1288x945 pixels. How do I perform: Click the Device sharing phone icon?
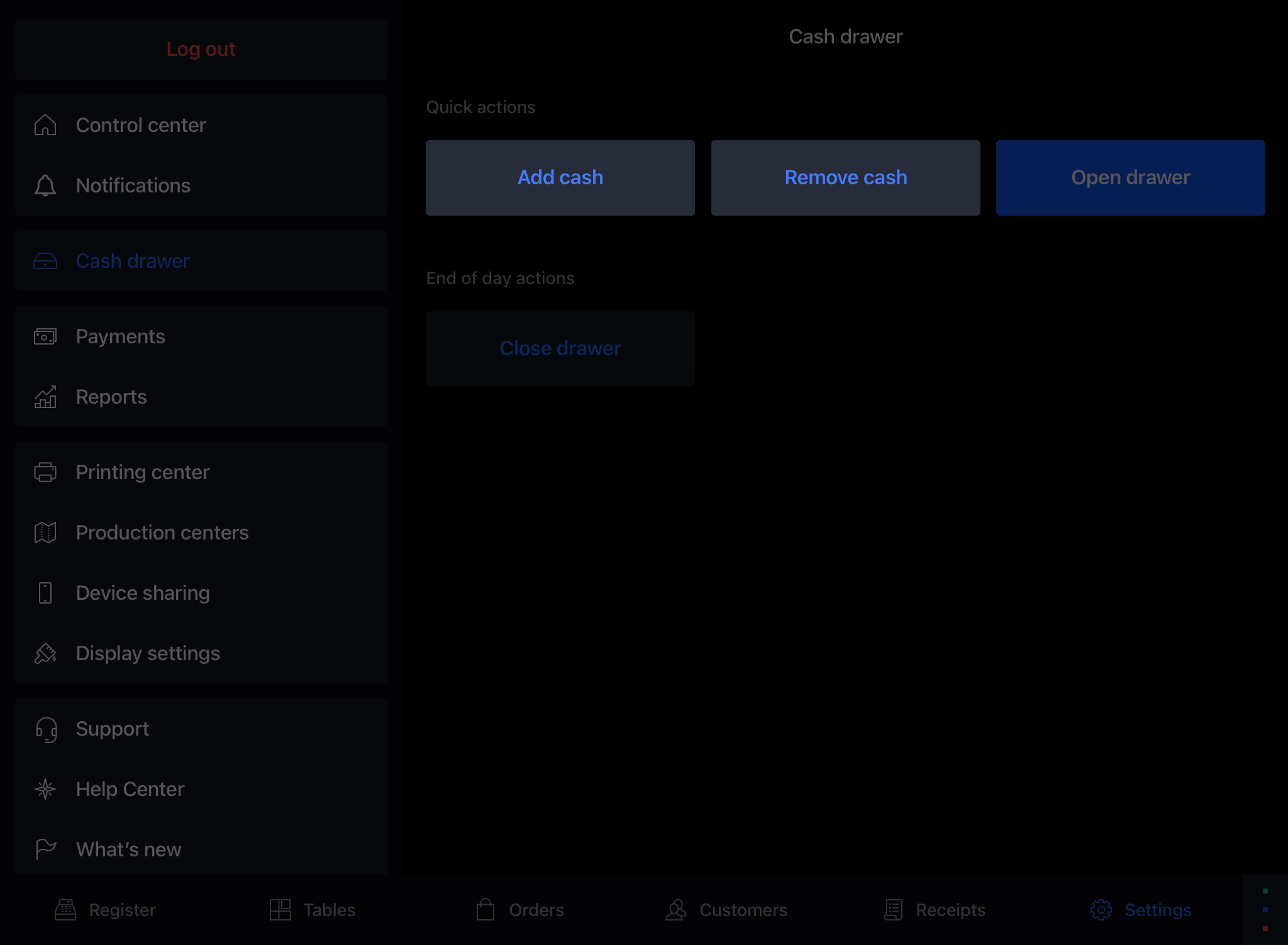pos(45,593)
